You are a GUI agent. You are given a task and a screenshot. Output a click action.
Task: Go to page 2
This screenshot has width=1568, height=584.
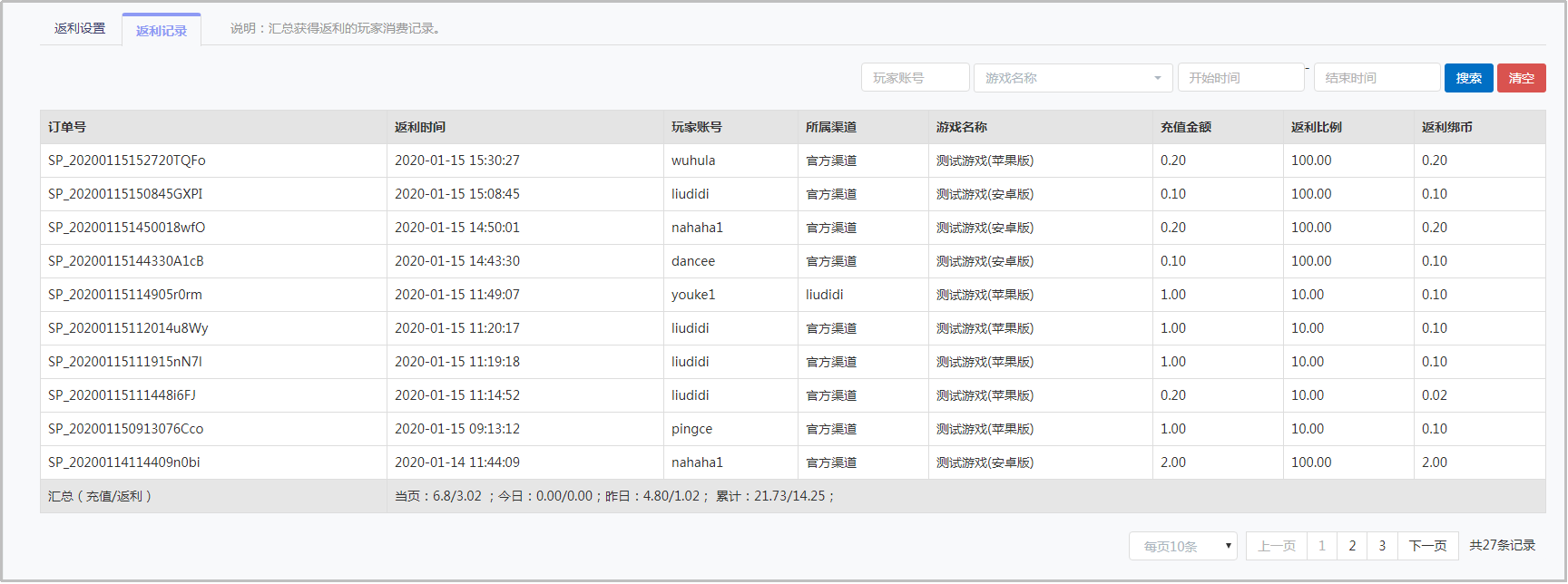(x=1352, y=546)
